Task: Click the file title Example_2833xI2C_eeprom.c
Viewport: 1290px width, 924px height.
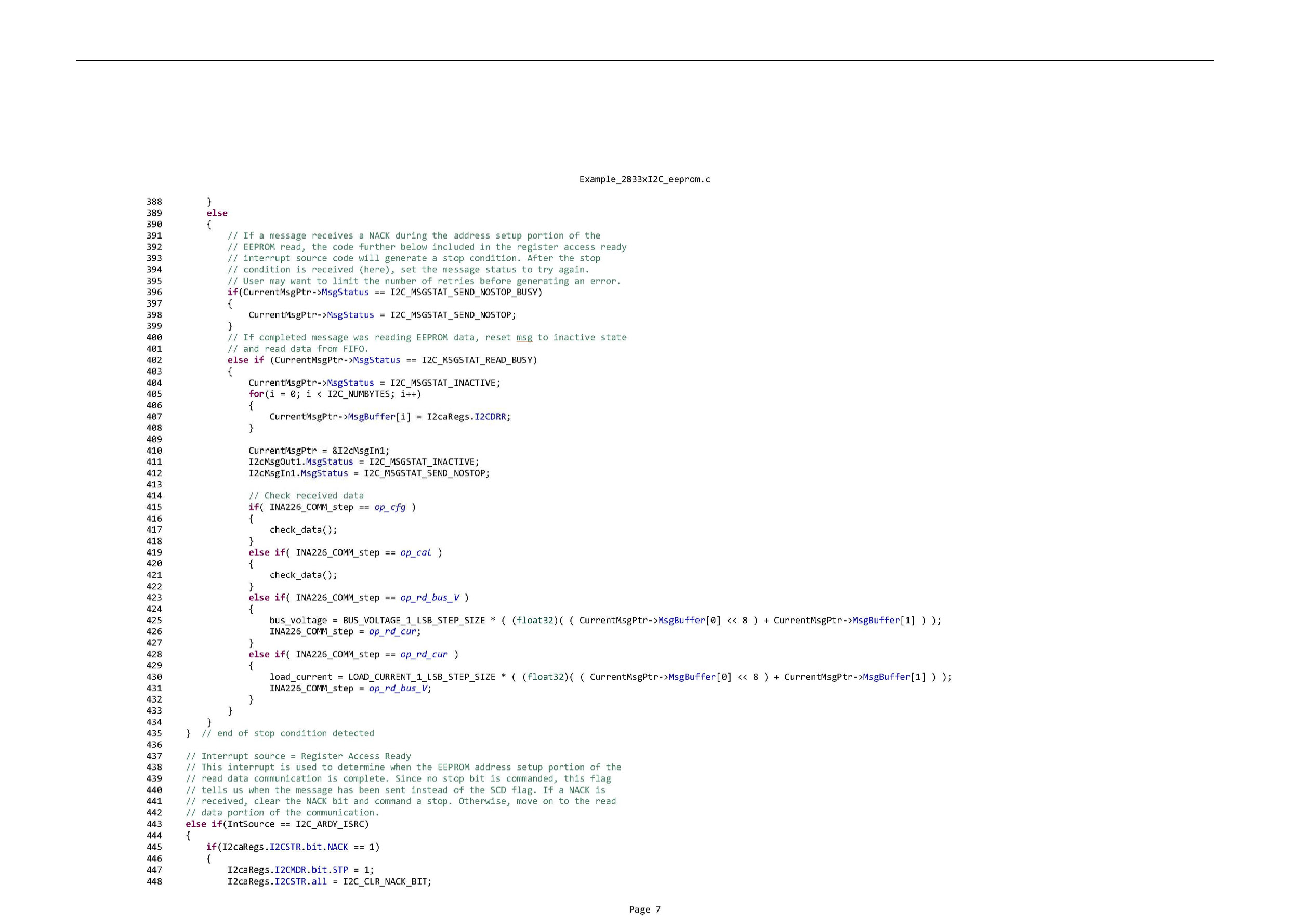Action: (644, 179)
